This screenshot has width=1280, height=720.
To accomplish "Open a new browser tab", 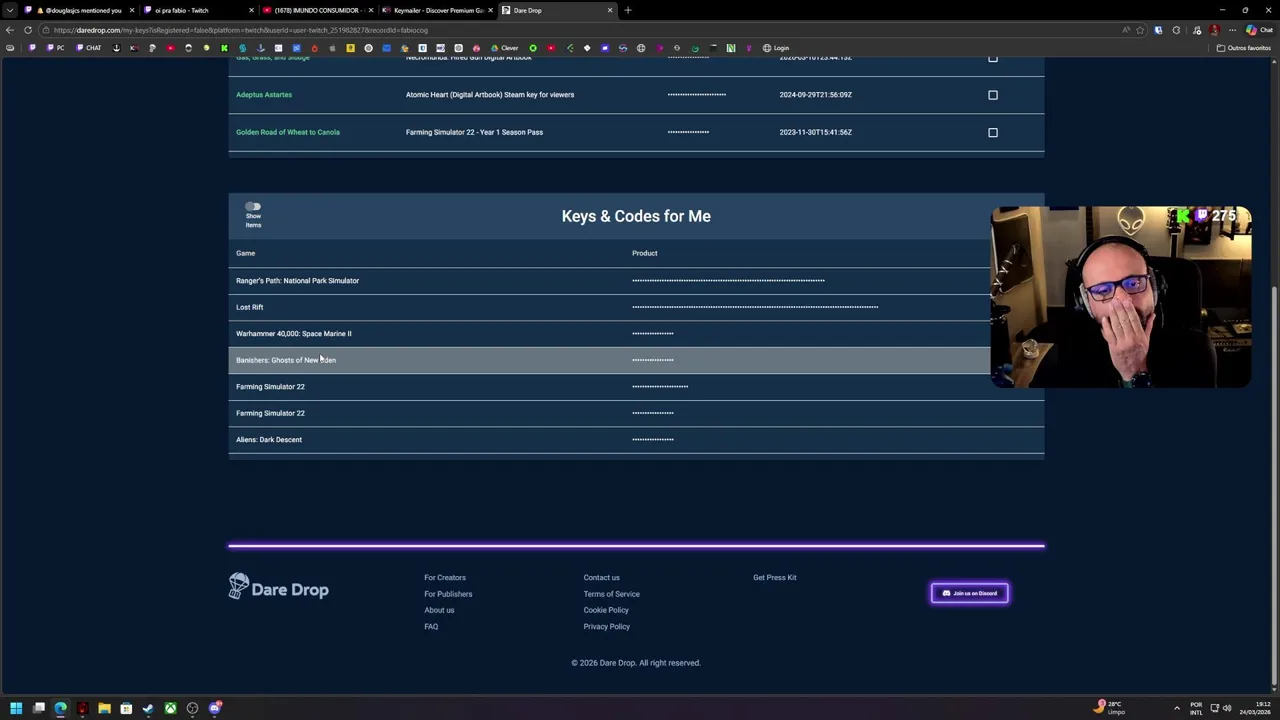I will 628,10.
